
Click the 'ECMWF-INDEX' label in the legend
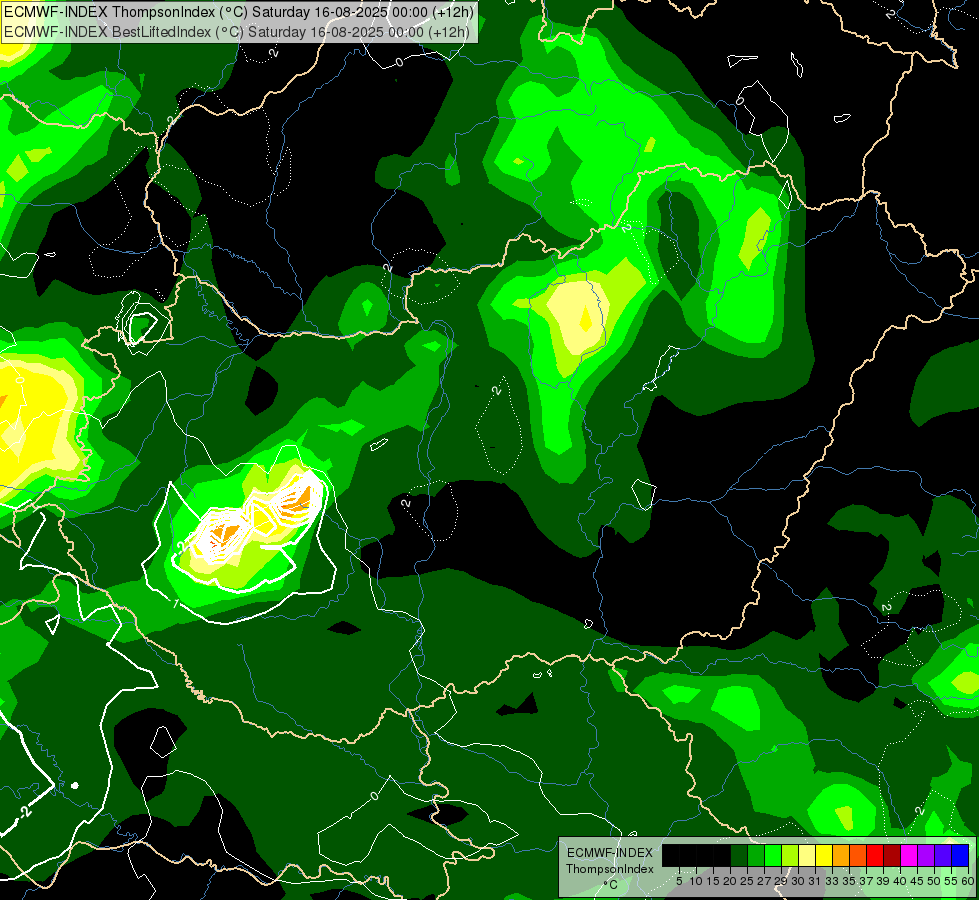[610, 853]
